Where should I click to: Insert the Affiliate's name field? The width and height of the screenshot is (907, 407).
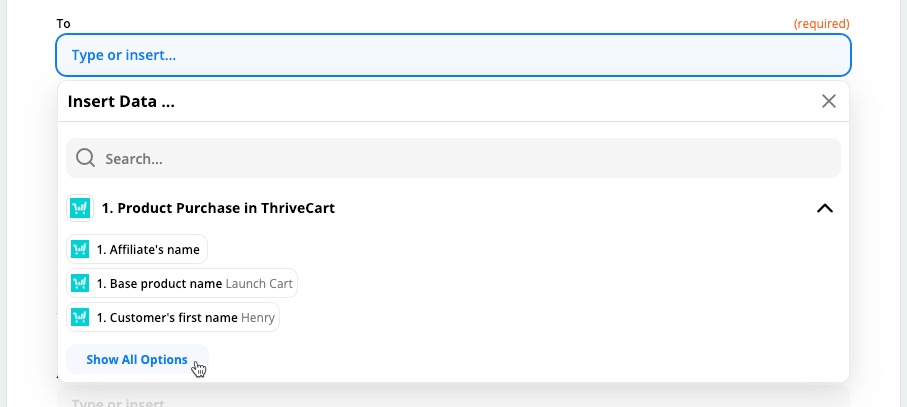pyautogui.click(x=137, y=249)
